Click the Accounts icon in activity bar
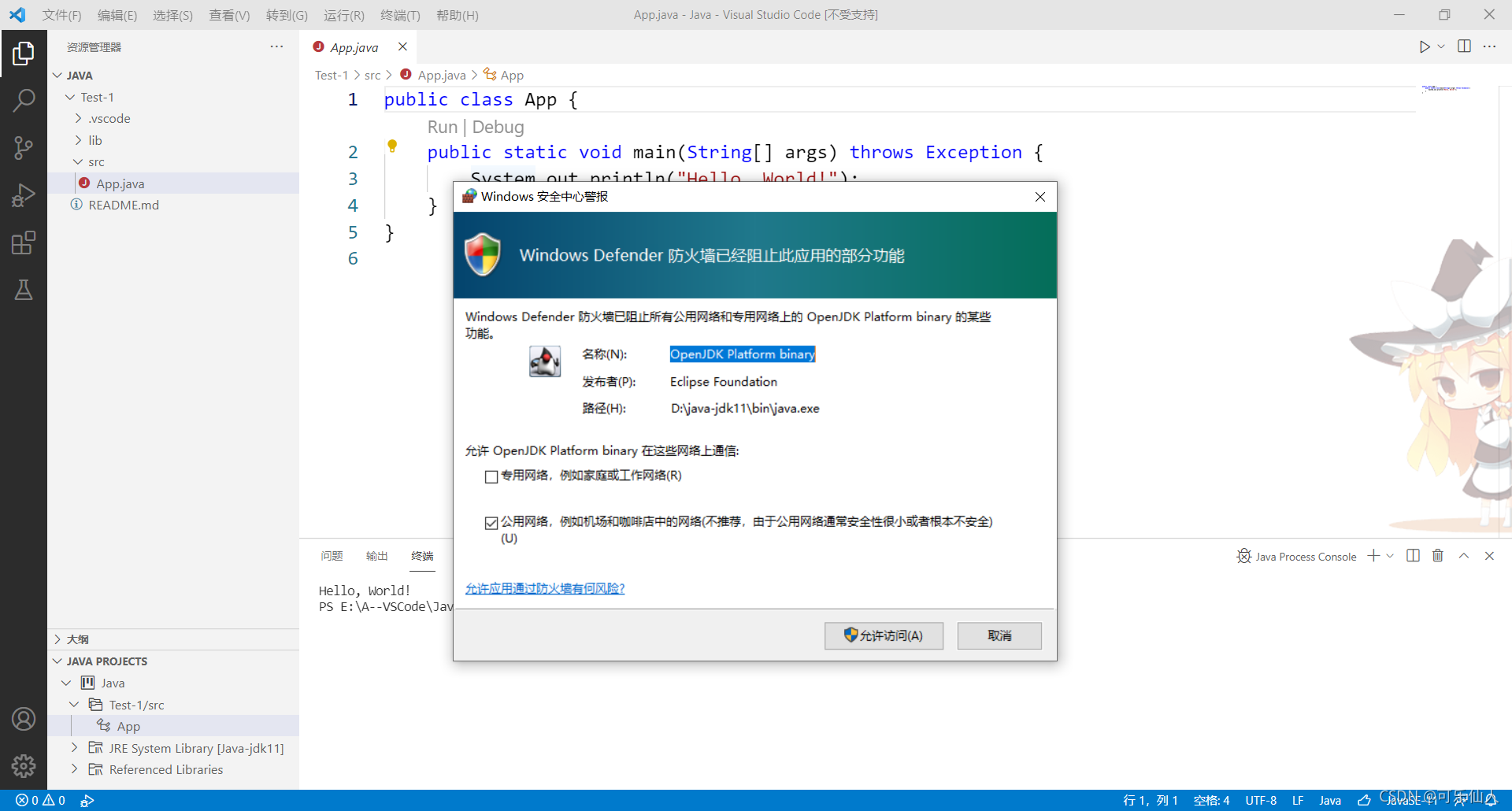 coord(24,719)
